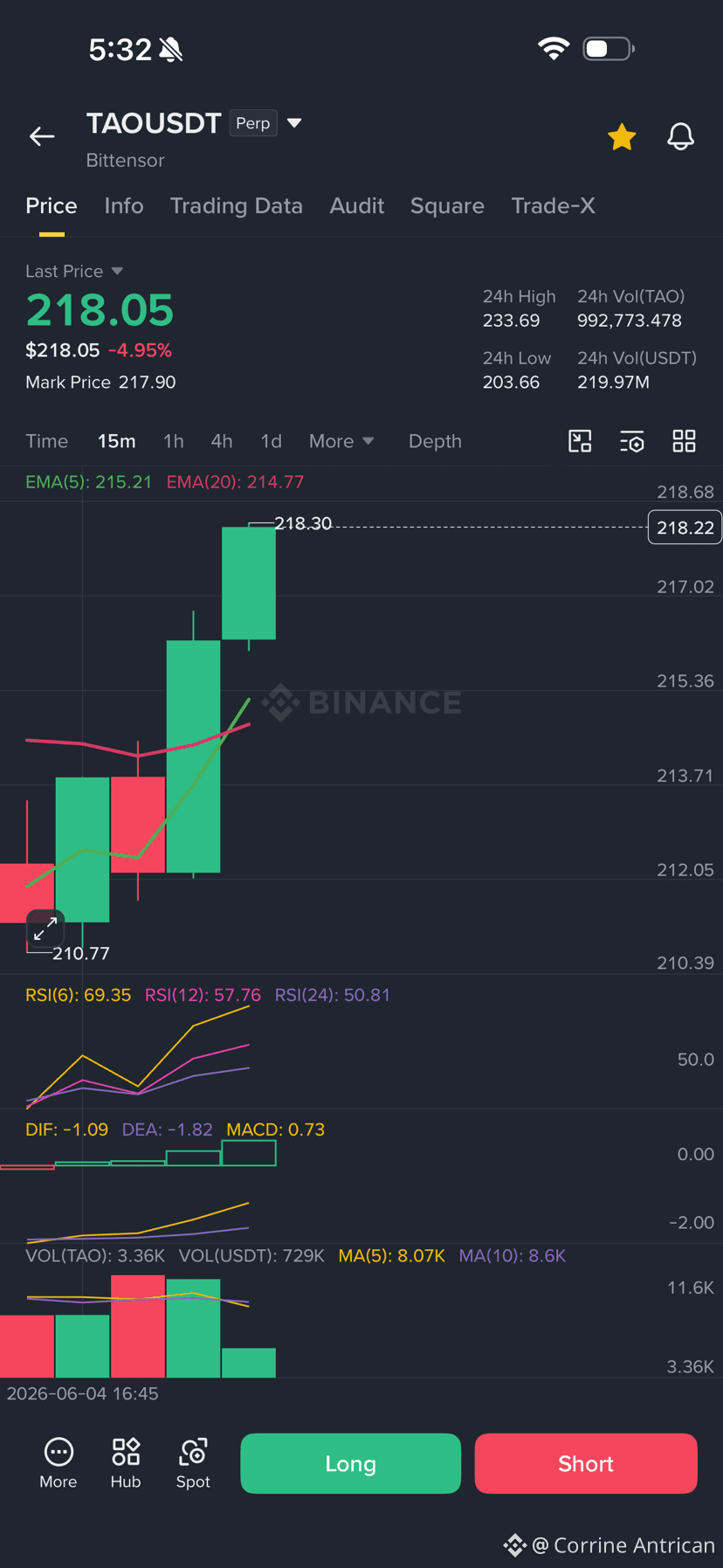Tap the MA(10): 8.6K label
The width and height of the screenshot is (723, 1568).
[x=513, y=1255]
